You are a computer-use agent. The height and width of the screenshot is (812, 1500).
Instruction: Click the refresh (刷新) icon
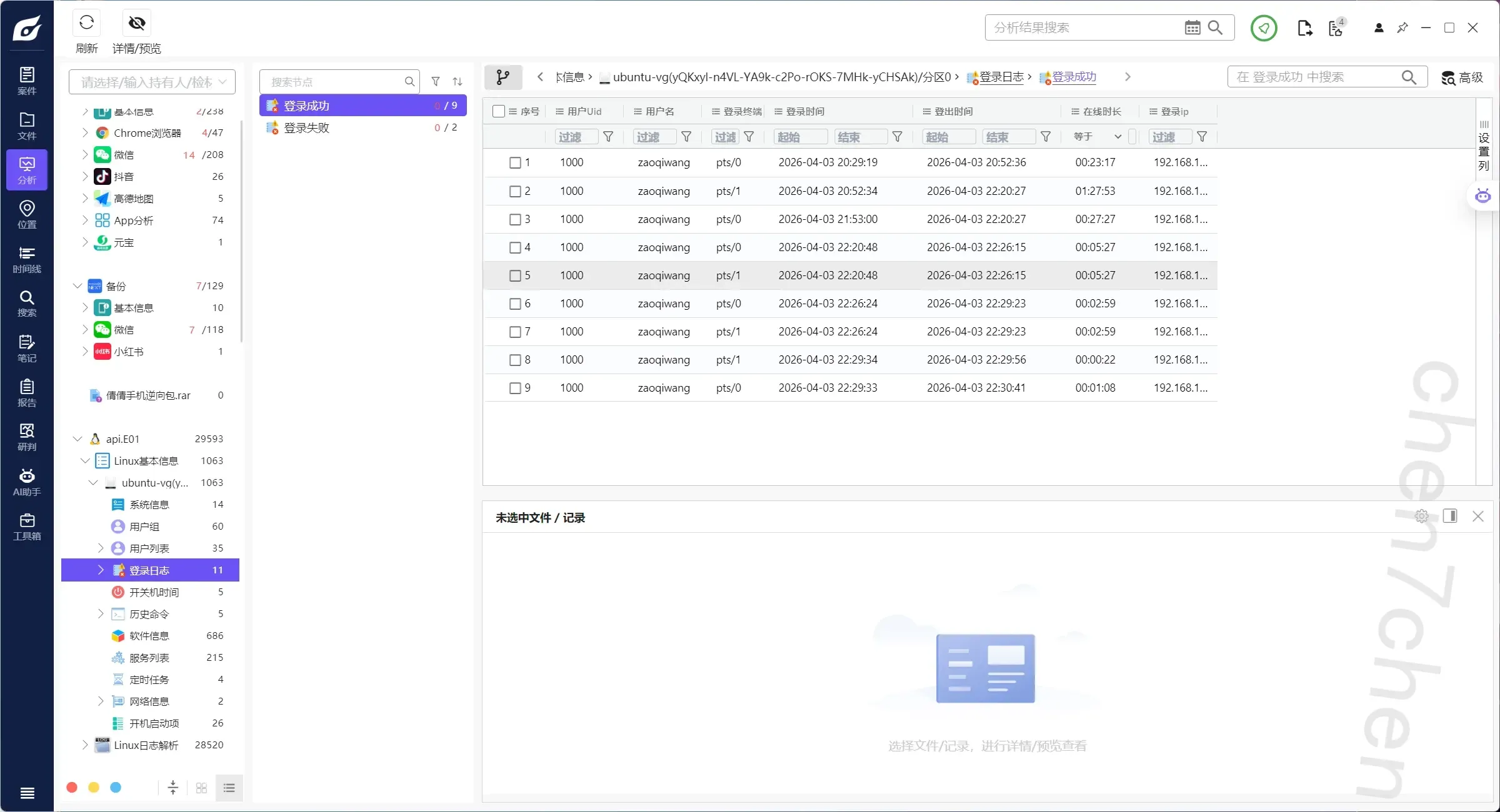[x=86, y=23]
